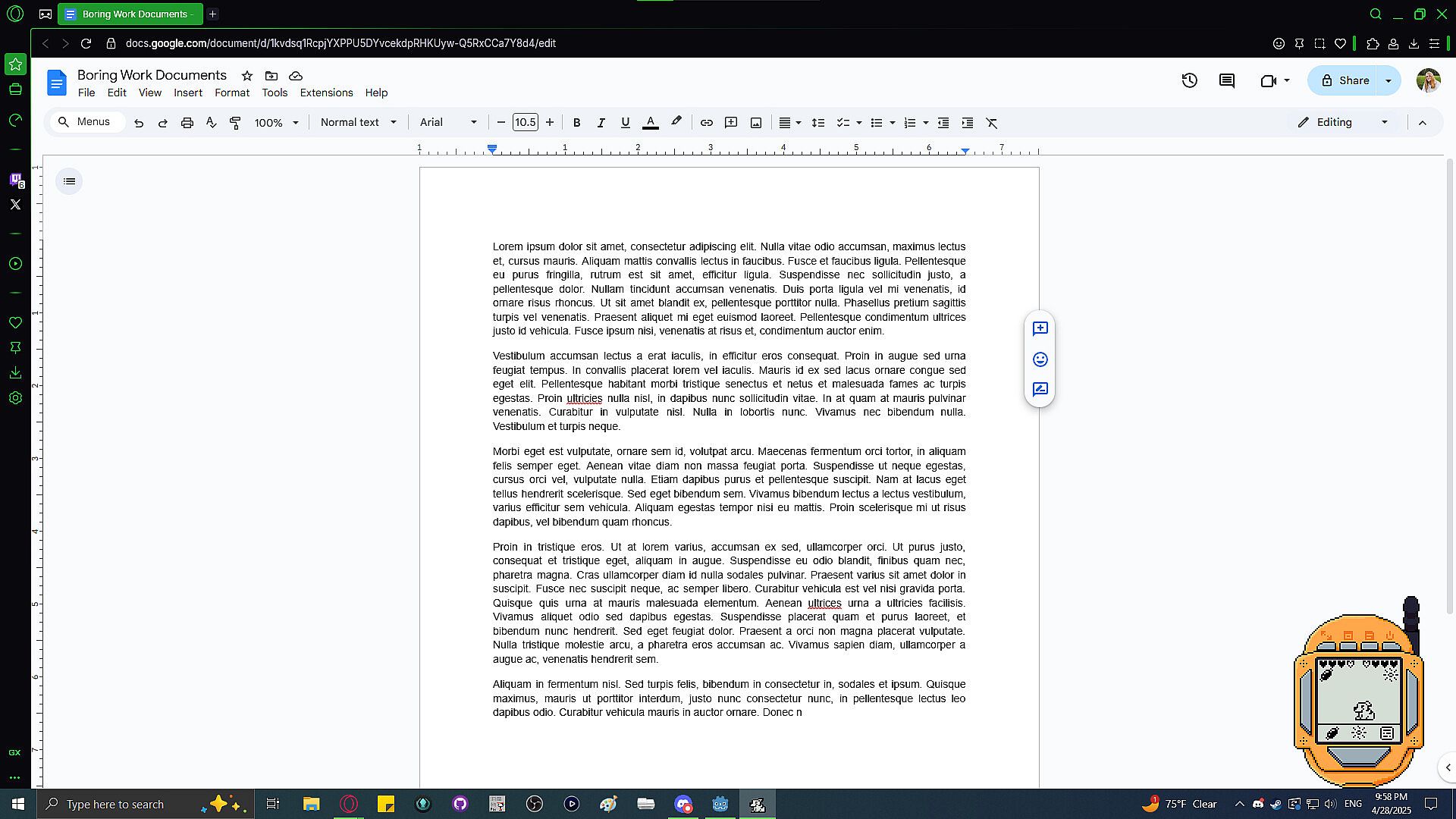The height and width of the screenshot is (819, 1456).
Task: Click the Insert image toolbar icon
Action: point(755,123)
